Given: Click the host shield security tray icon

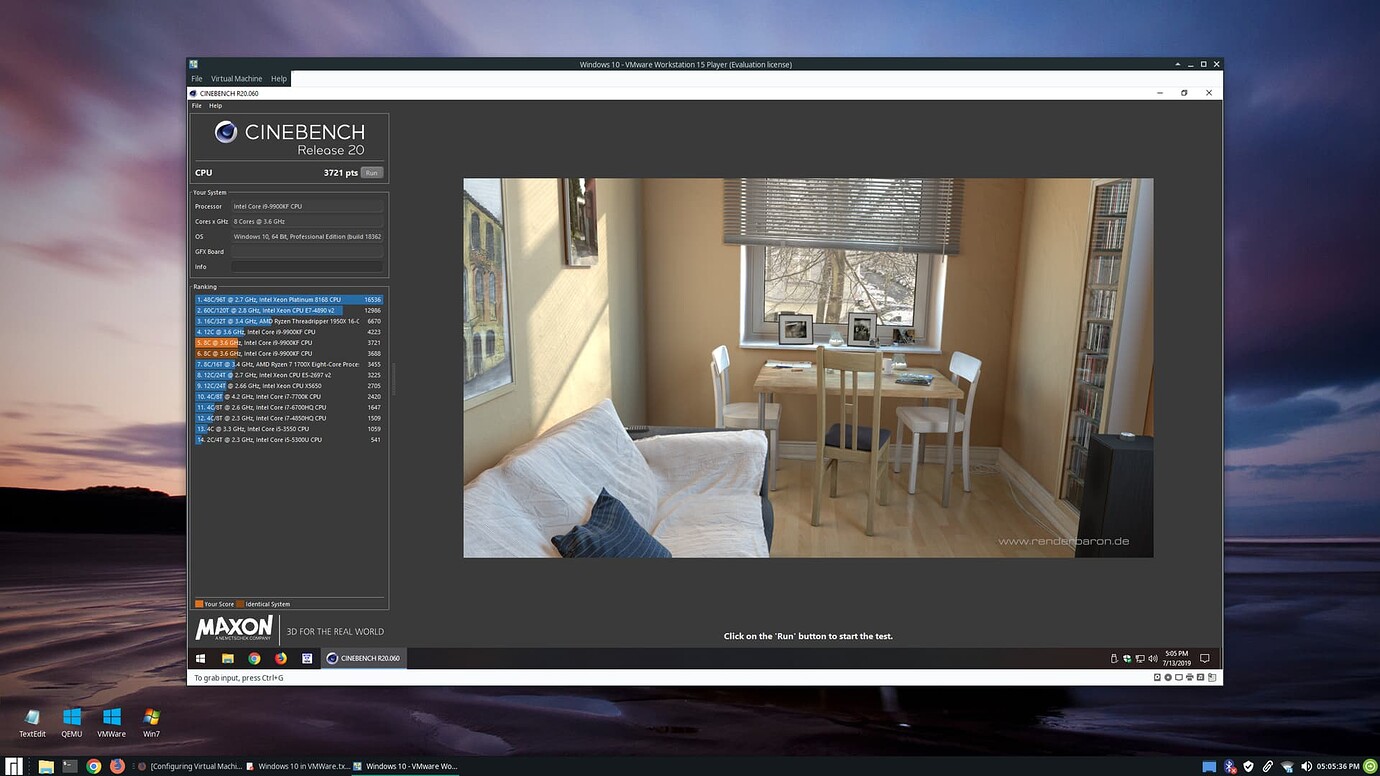Looking at the screenshot, I should point(1248,767).
